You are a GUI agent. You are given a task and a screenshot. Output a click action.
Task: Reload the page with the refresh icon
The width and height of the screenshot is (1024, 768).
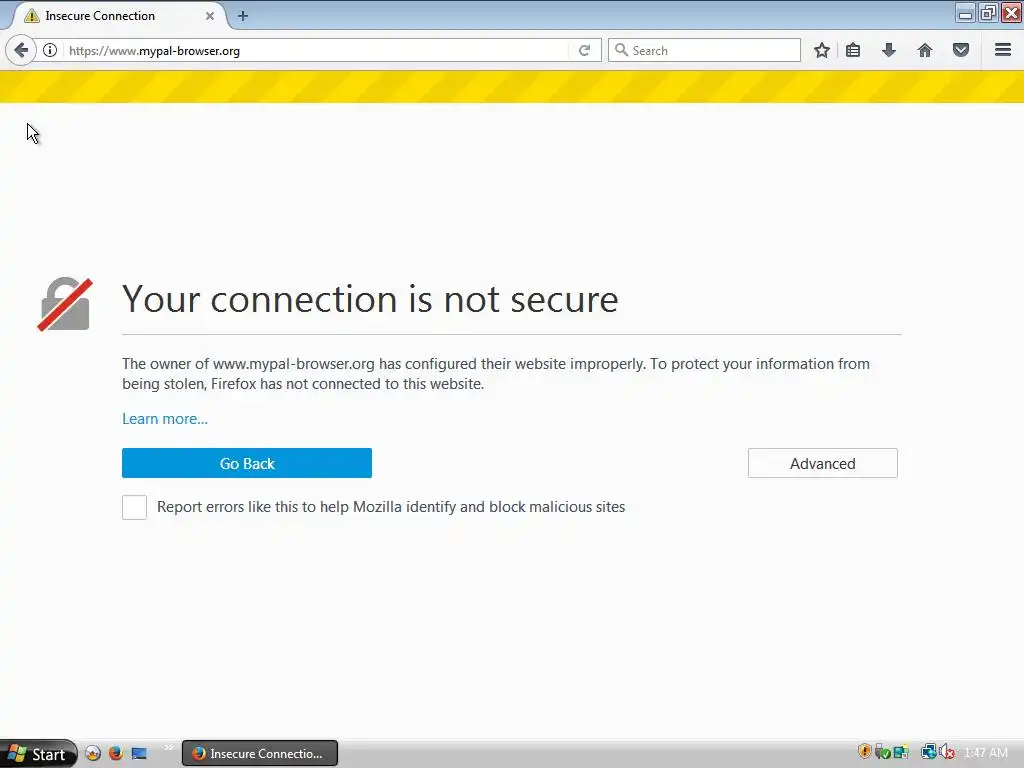point(584,50)
